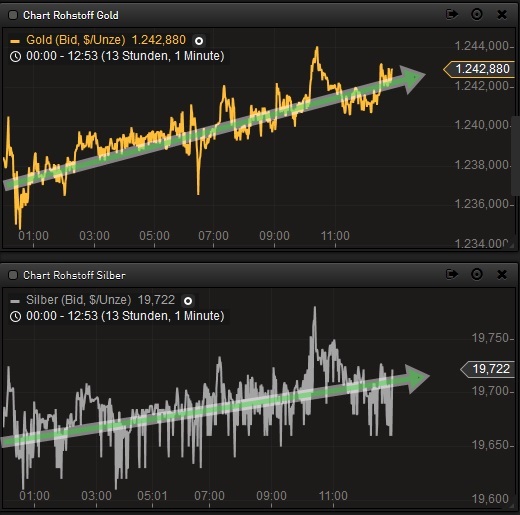Click the gray Silber series color swatch
Viewport: 520px width, 515px height.
coord(15,301)
